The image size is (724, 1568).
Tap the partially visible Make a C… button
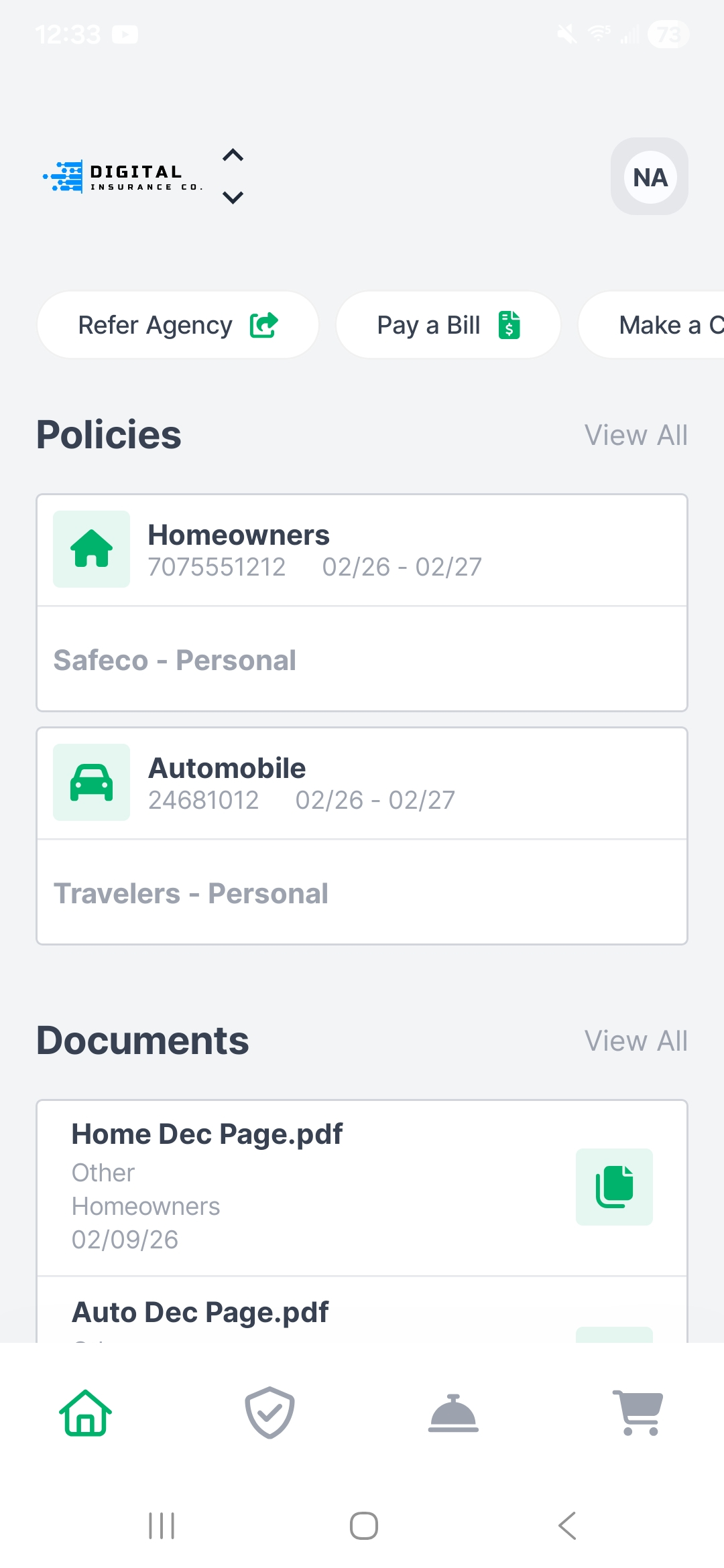point(664,325)
